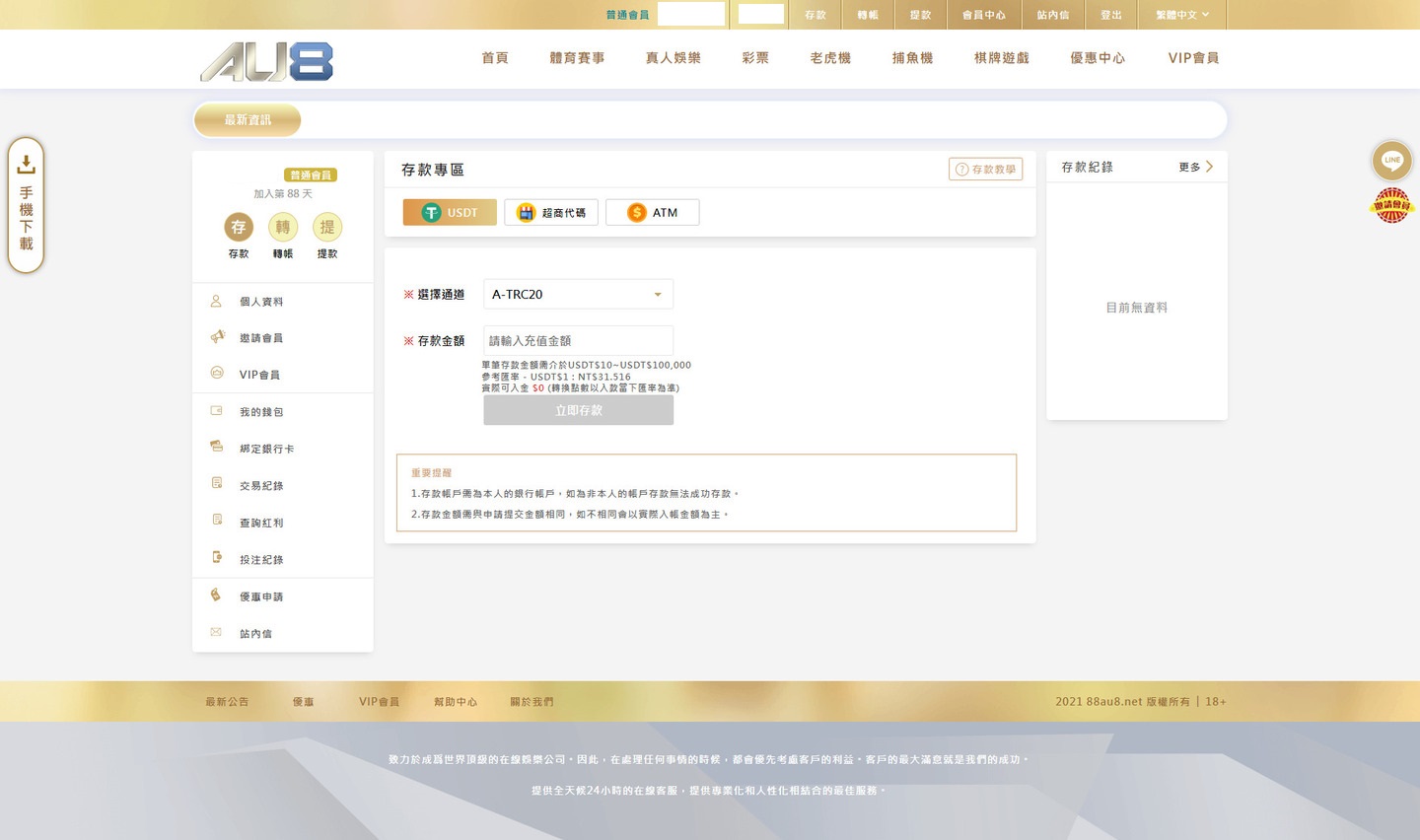1420x840 pixels.
Task: Click 站內信 in the top bar
Action: click(x=1053, y=15)
